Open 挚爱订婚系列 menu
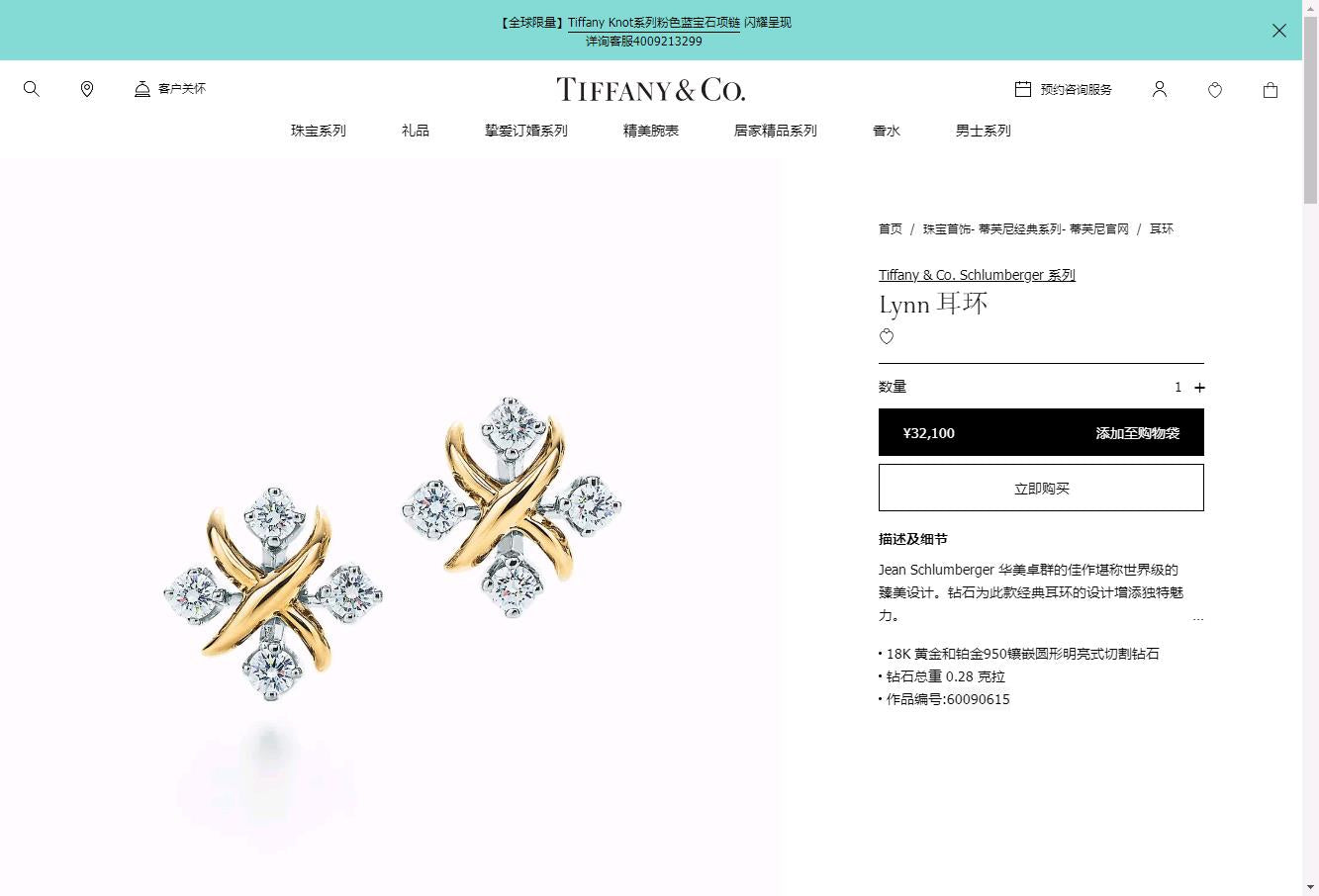1319x896 pixels. click(x=526, y=131)
